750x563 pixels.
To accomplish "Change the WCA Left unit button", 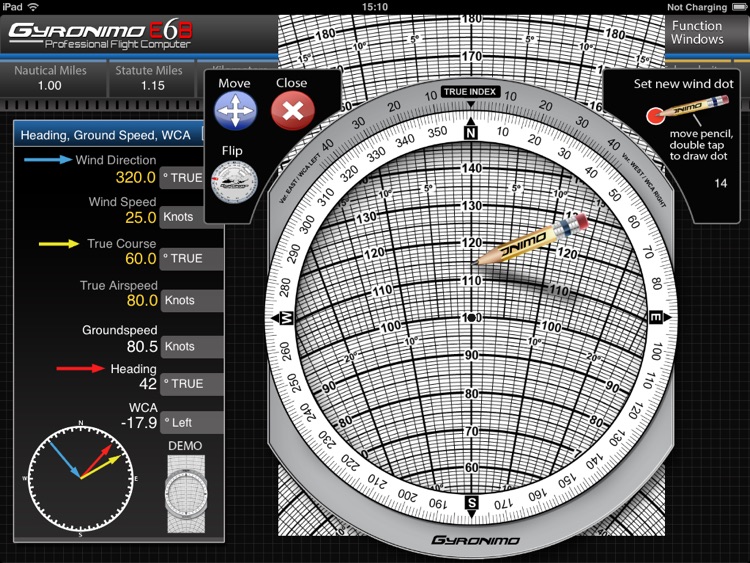I will coord(192,423).
